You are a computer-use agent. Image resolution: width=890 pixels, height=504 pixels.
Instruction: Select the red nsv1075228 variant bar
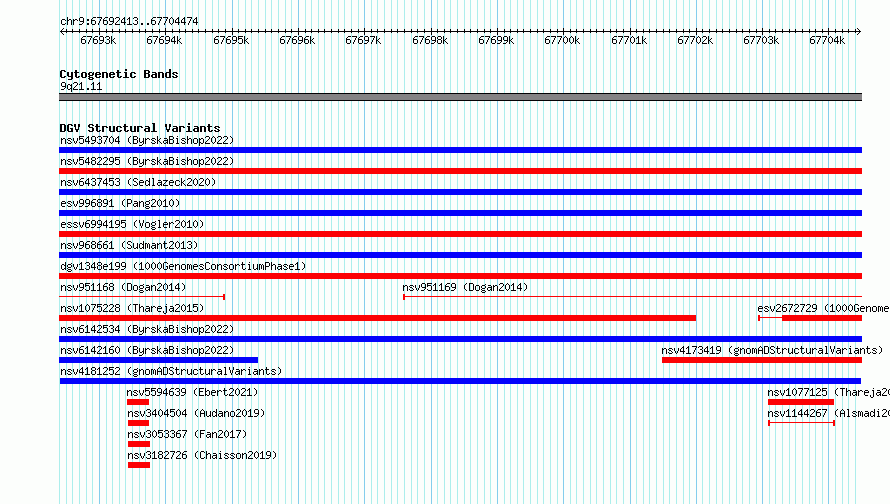(x=377, y=318)
